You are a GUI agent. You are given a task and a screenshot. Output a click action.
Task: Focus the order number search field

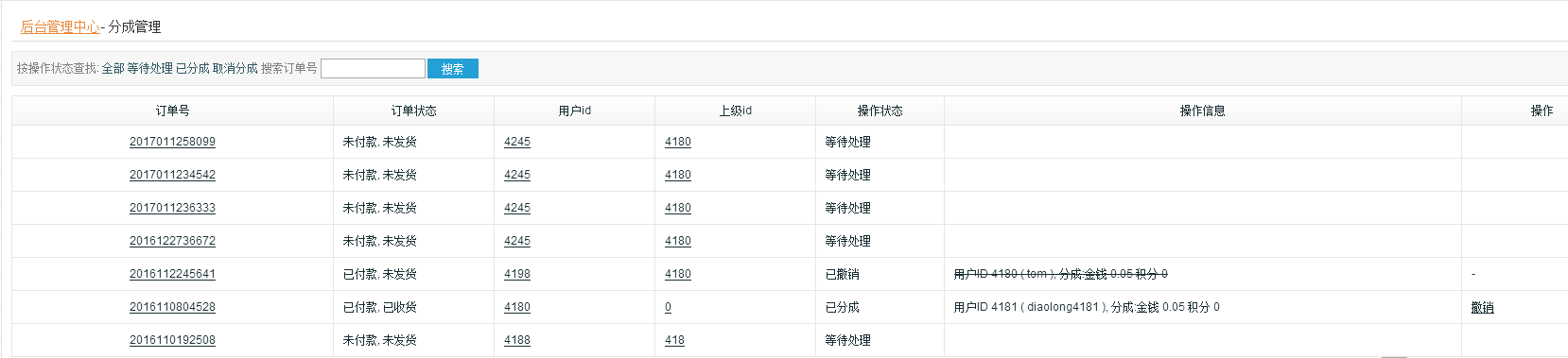pos(373,69)
